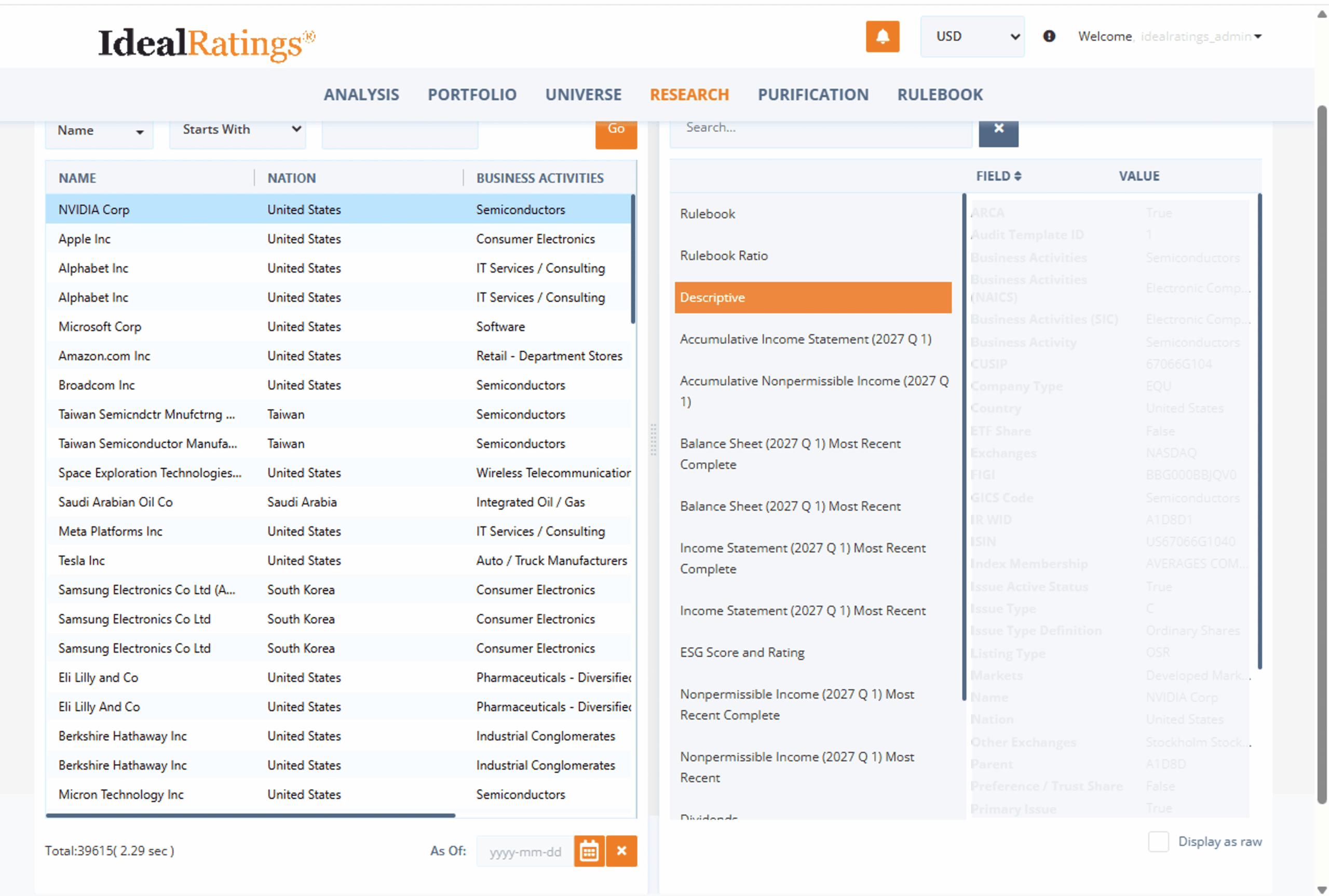Select the Broadcom Inc row
Image resolution: width=1329 pixels, height=896 pixels.
pos(338,385)
